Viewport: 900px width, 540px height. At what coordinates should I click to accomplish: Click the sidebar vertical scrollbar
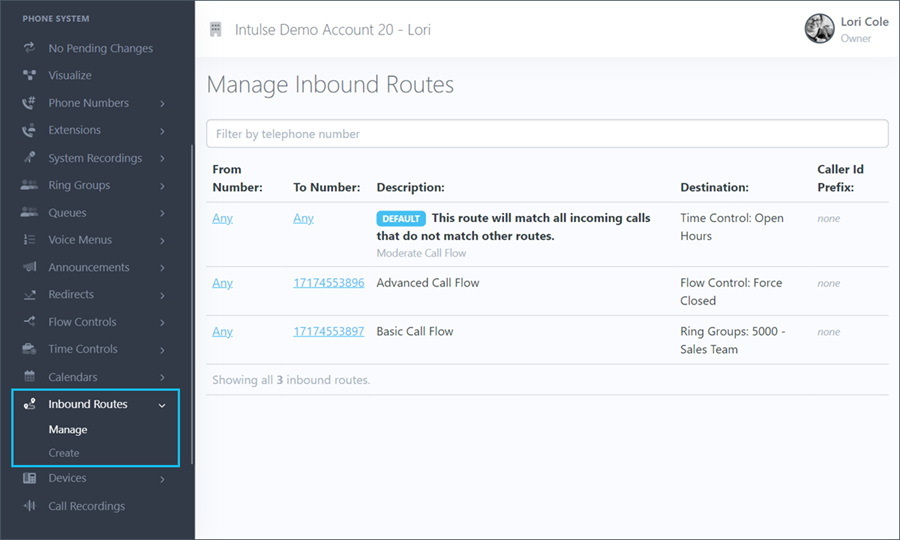tap(192, 304)
